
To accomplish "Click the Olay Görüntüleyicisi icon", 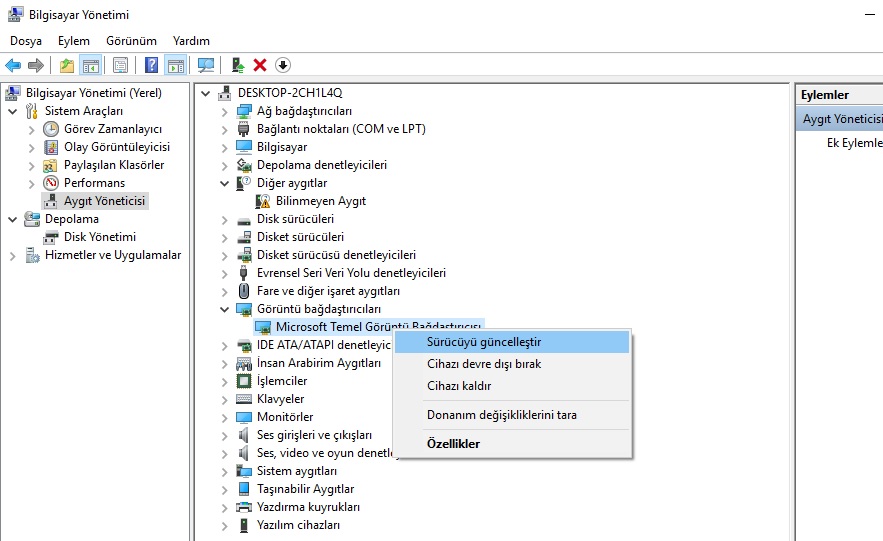I will (51, 147).
